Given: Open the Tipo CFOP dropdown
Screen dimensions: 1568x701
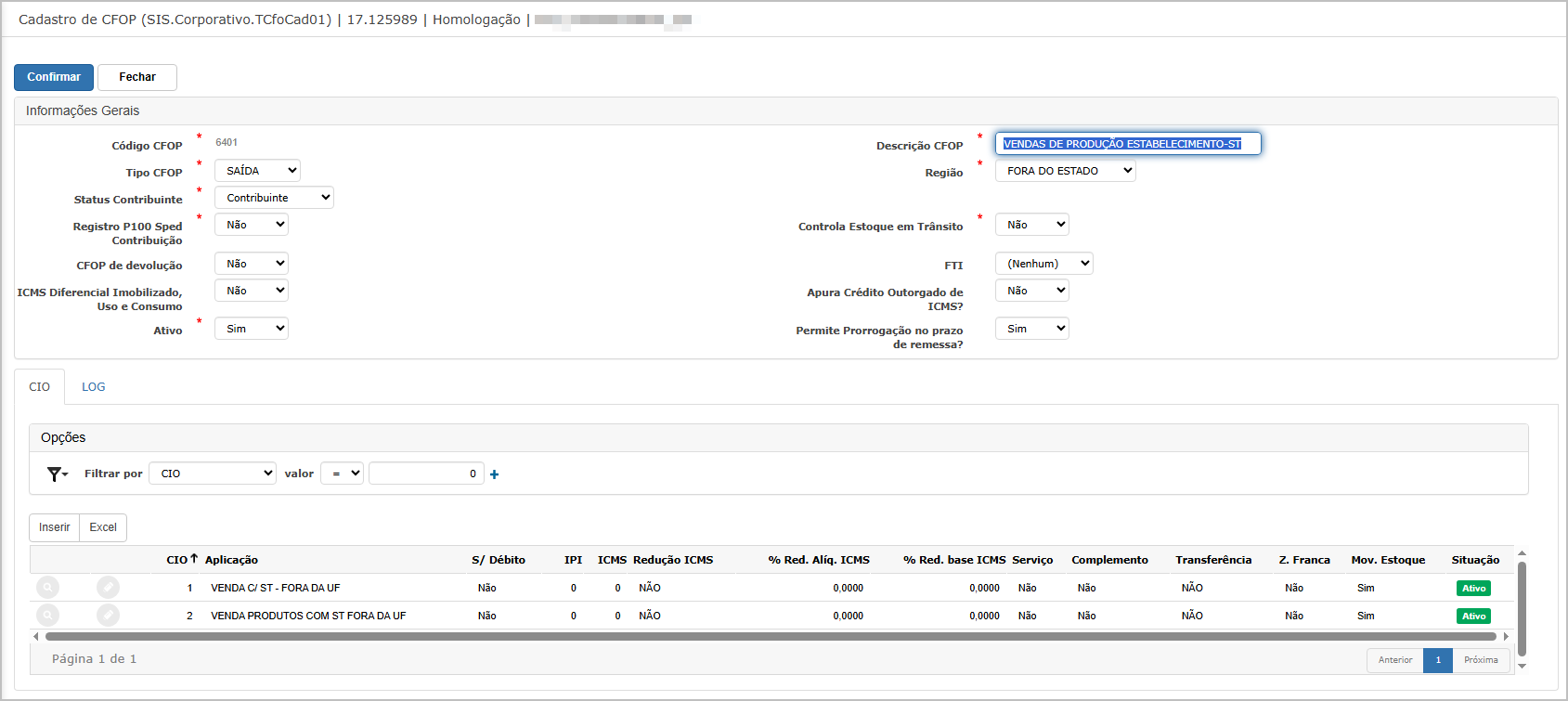Looking at the screenshot, I should click(257, 171).
